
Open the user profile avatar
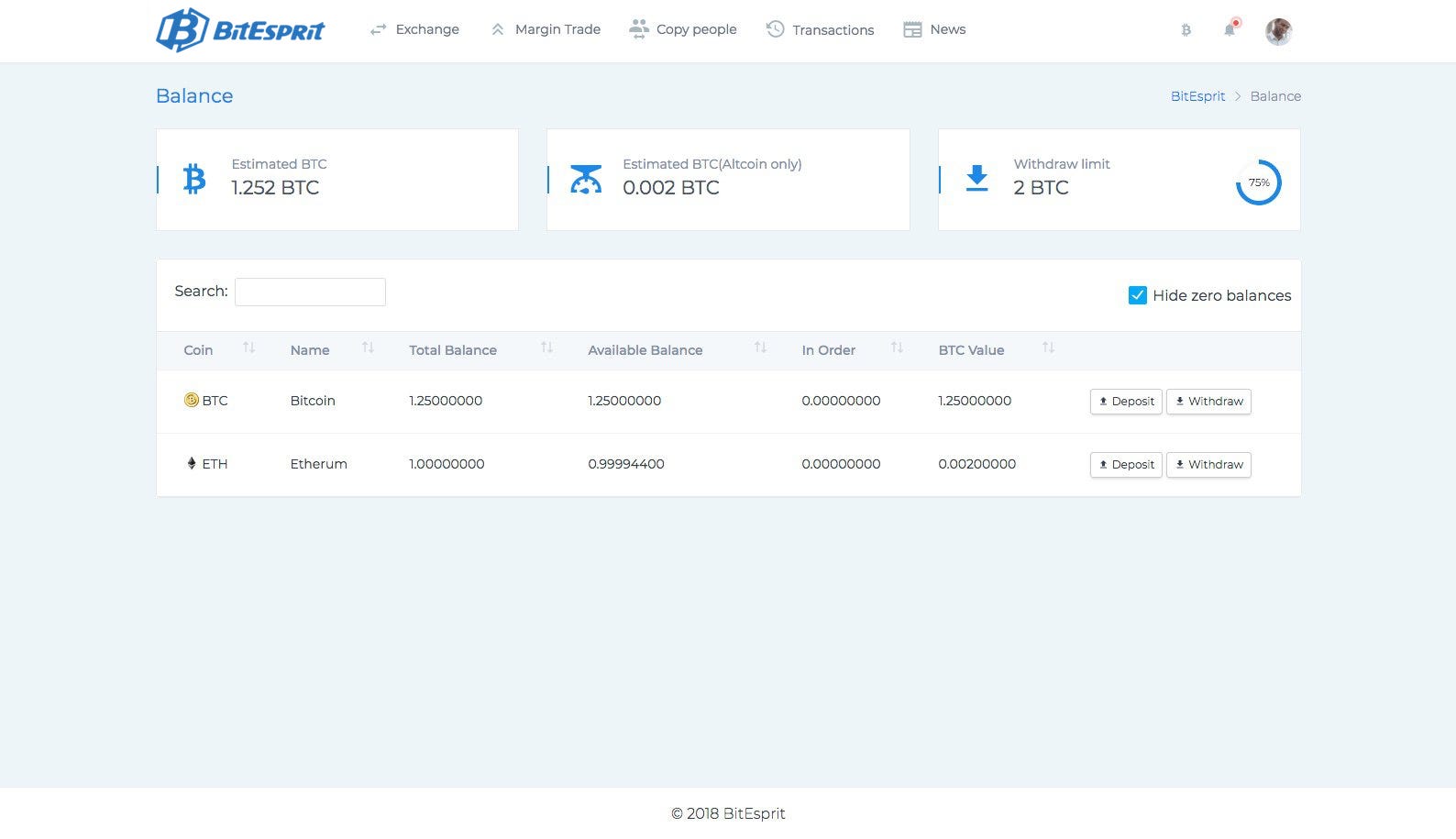pos(1278,31)
